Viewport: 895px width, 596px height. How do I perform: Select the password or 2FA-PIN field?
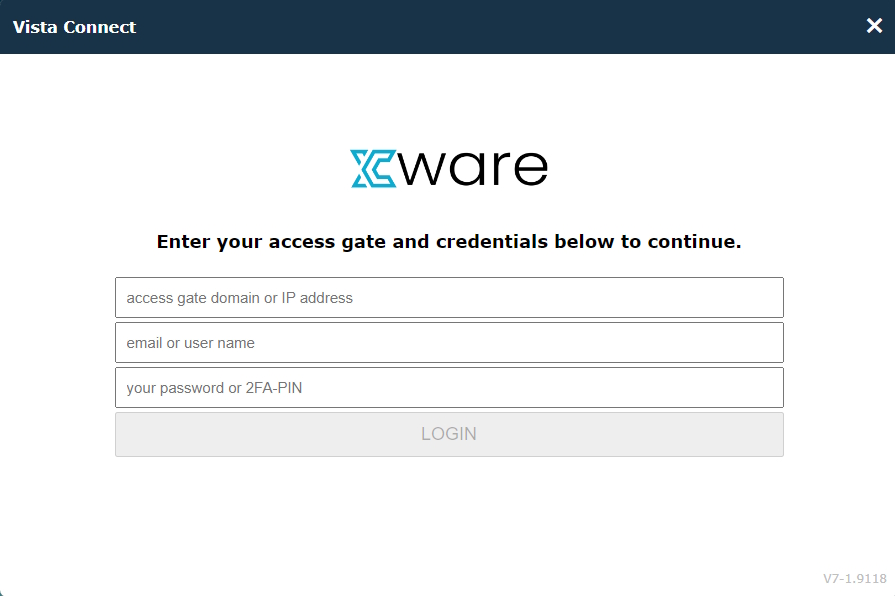click(449, 387)
